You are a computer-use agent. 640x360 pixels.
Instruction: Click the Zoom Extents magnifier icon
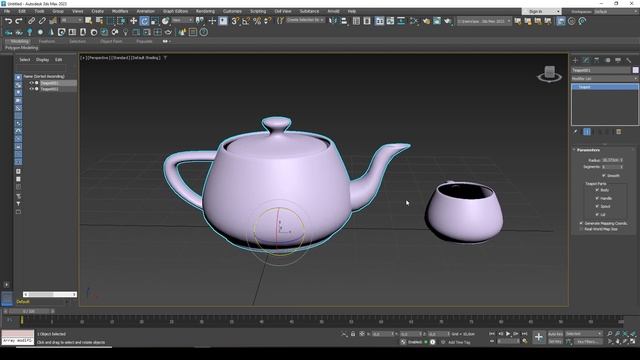pyautogui.click(x=625, y=334)
